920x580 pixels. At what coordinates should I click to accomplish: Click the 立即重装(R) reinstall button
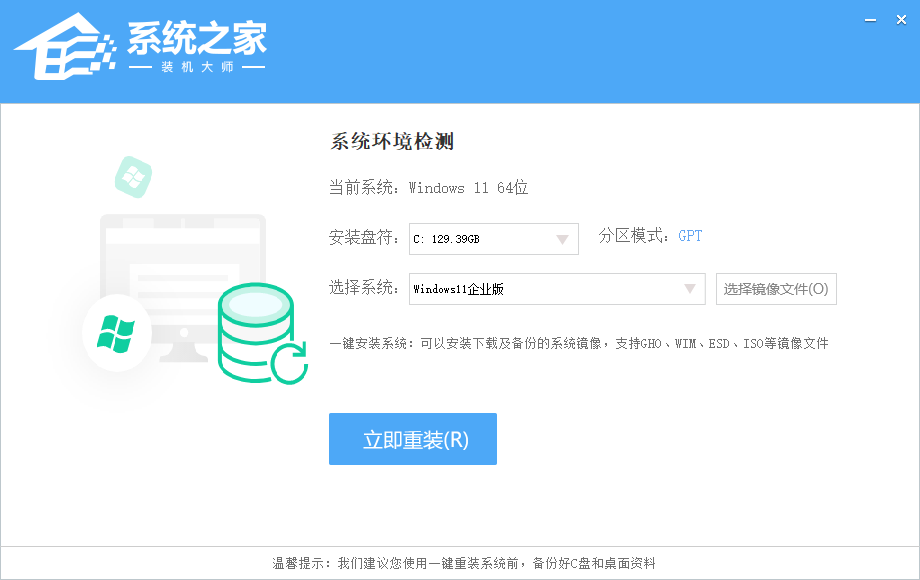[x=412, y=438]
